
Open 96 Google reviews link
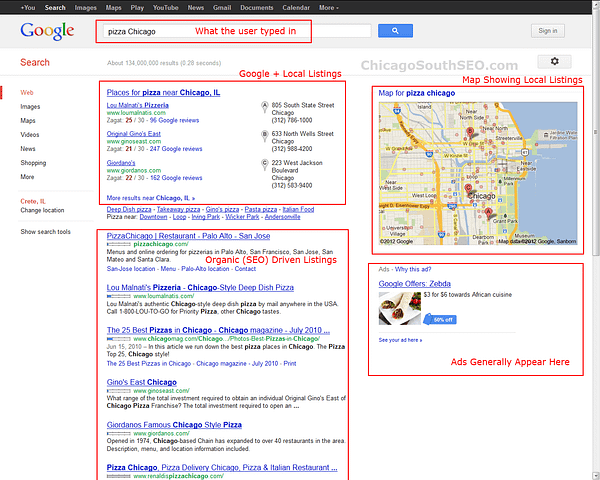pyautogui.click(x=174, y=120)
